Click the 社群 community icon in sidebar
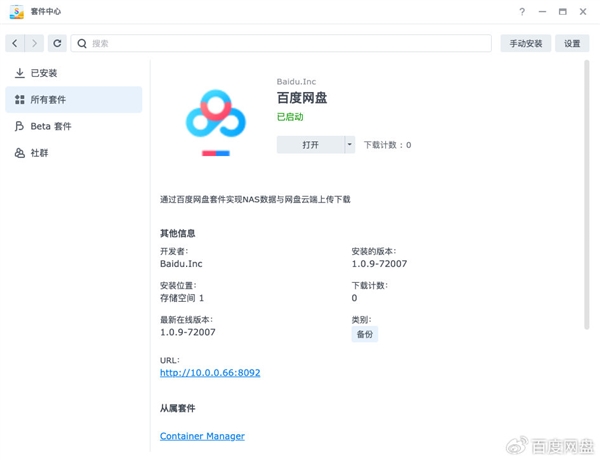The image size is (600, 460). (19, 153)
